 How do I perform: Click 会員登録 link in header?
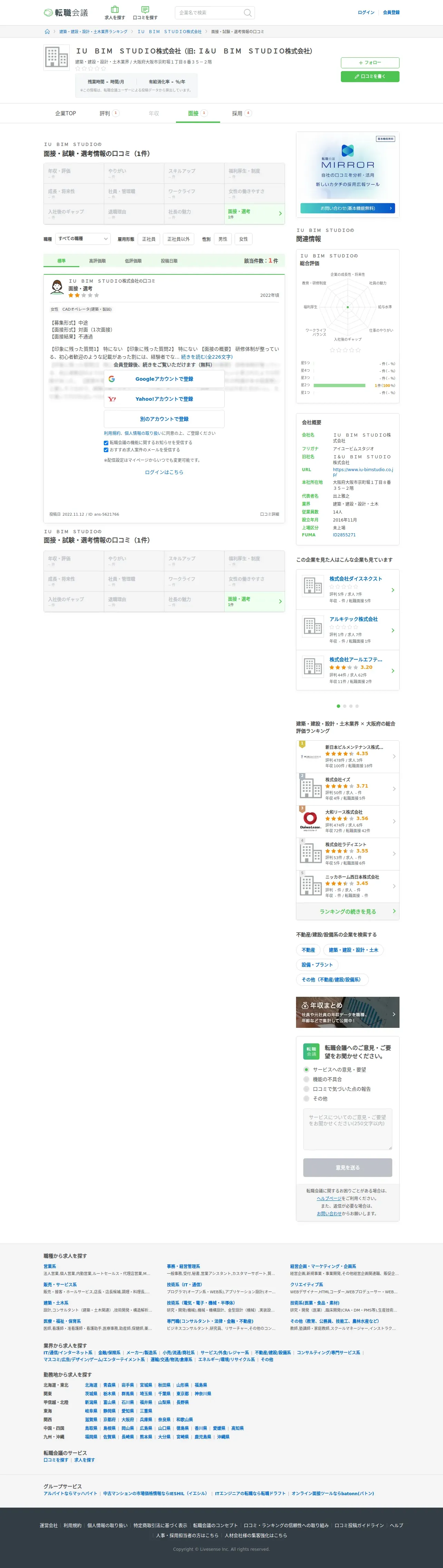[x=391, y=13]
